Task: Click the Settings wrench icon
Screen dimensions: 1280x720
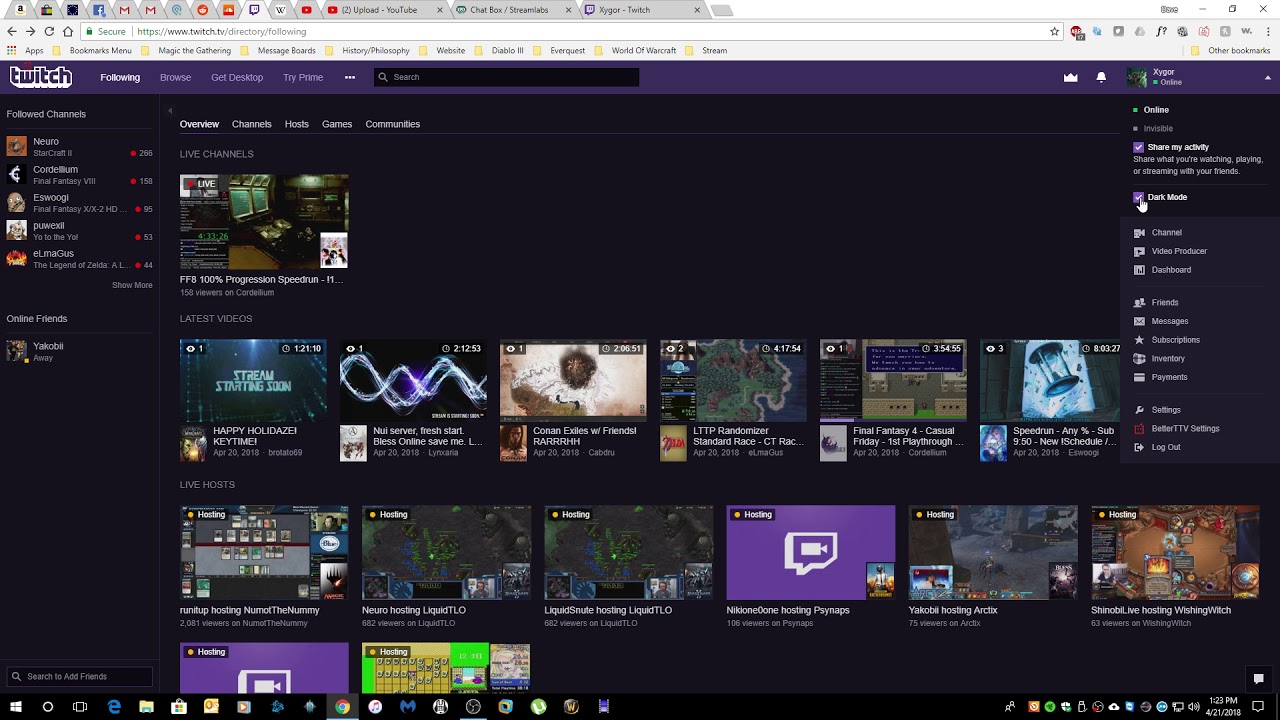Action: 1139,410
